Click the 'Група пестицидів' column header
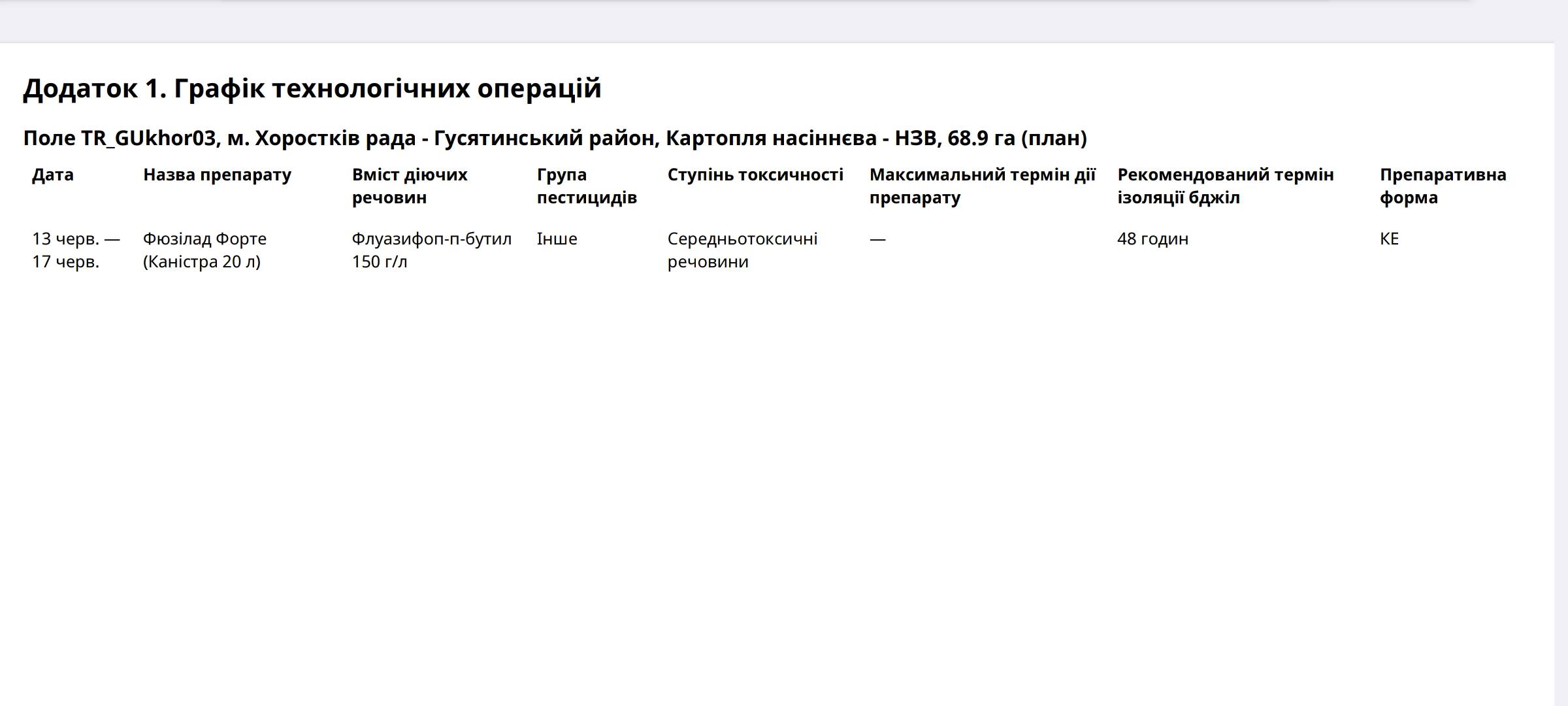The width and height of the screenshot is (1568, 706). 586,186
